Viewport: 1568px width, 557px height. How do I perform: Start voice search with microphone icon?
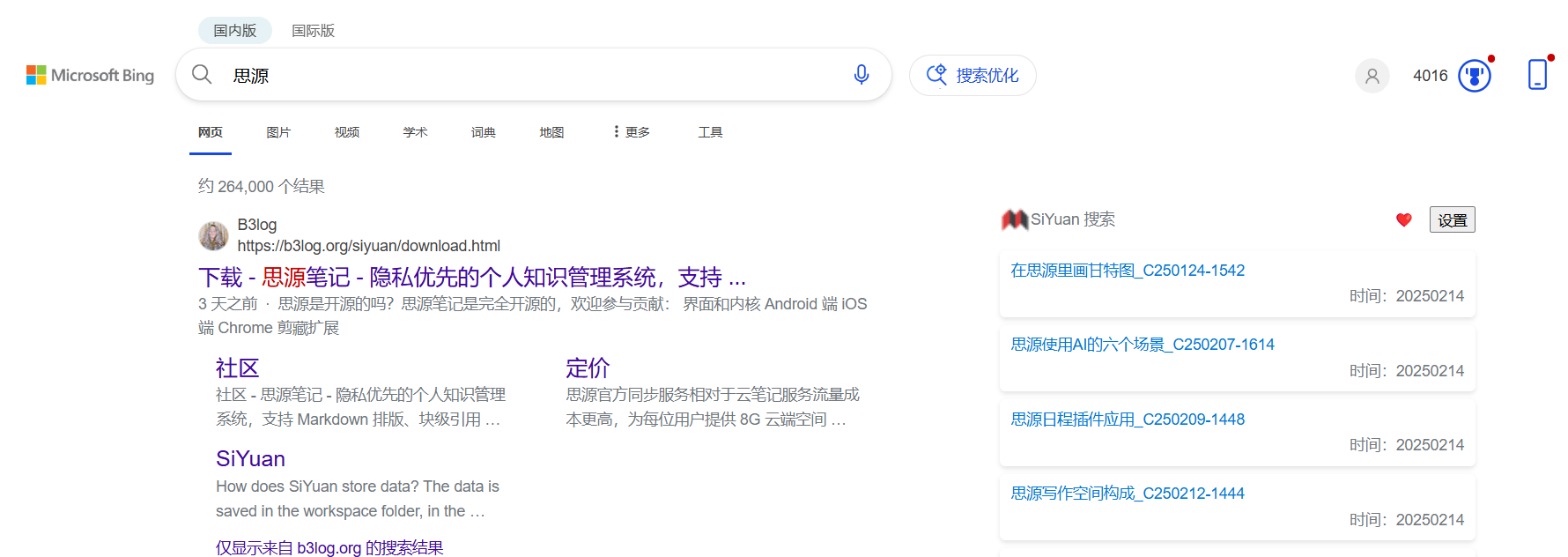pos(862,75)
